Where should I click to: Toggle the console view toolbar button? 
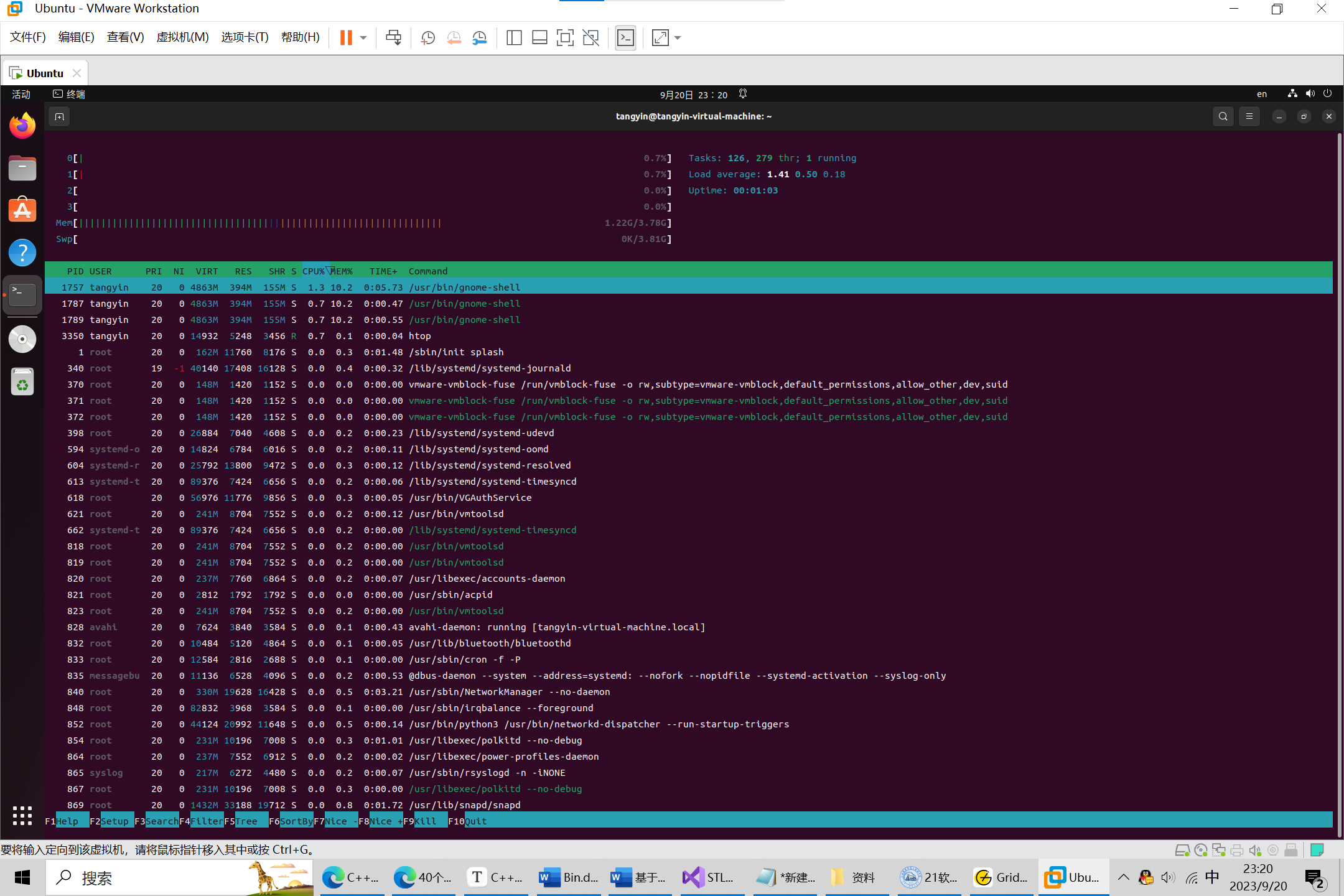625,38
